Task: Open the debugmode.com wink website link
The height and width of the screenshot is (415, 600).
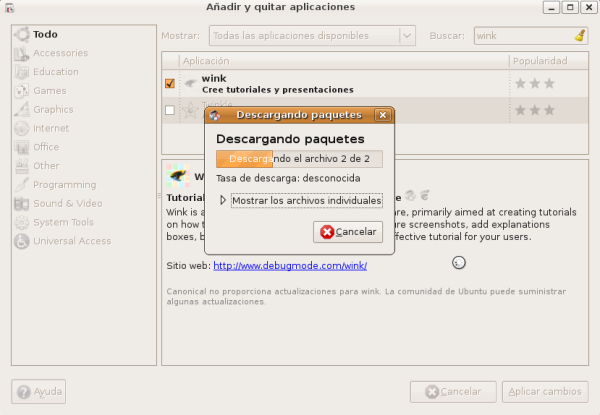Action: [291, 266]
